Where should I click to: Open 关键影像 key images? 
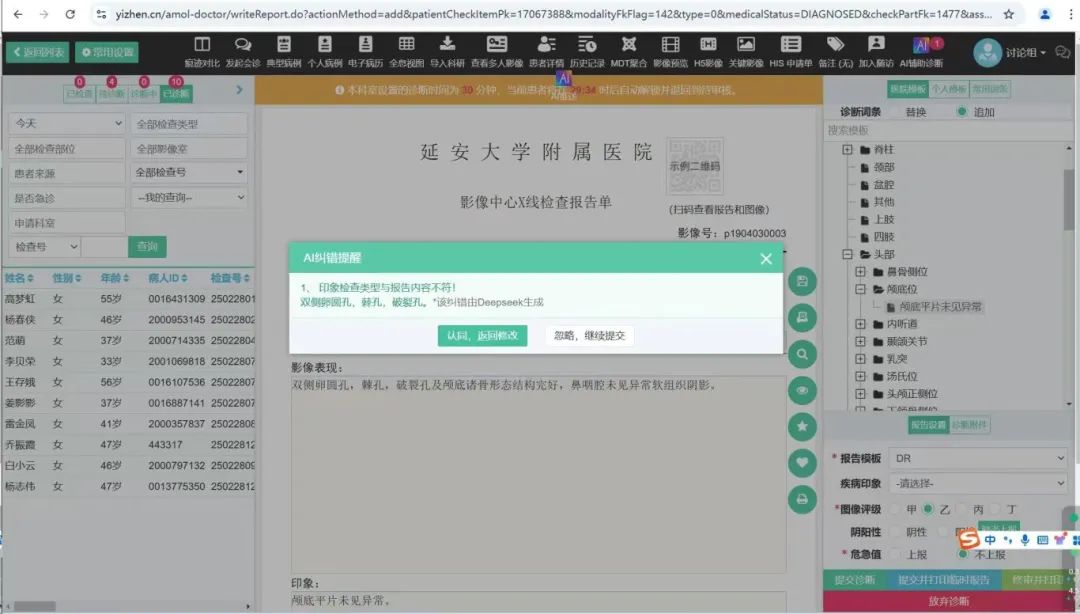click(x=746, y=52)
